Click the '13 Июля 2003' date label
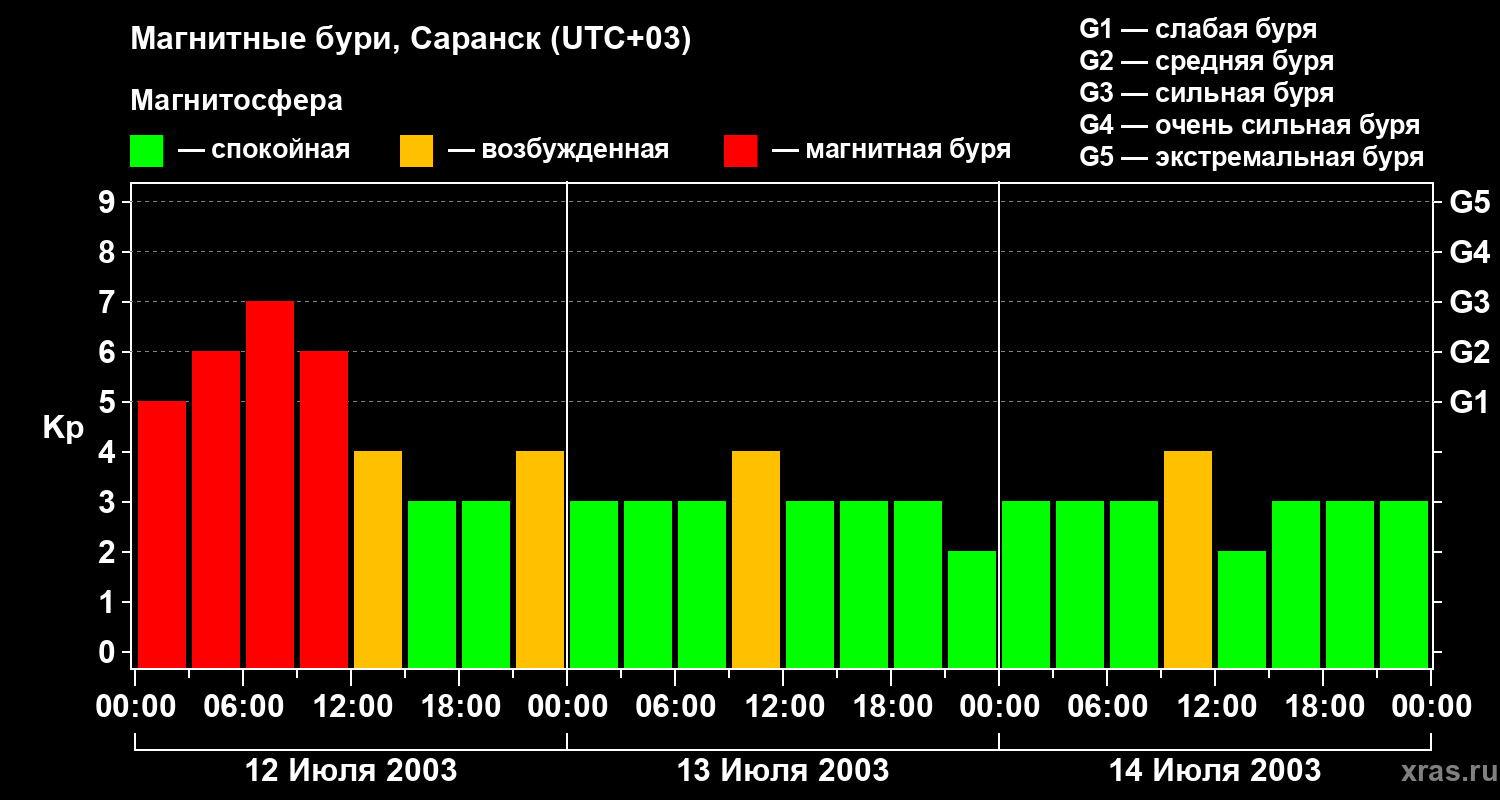 (783, 771)
